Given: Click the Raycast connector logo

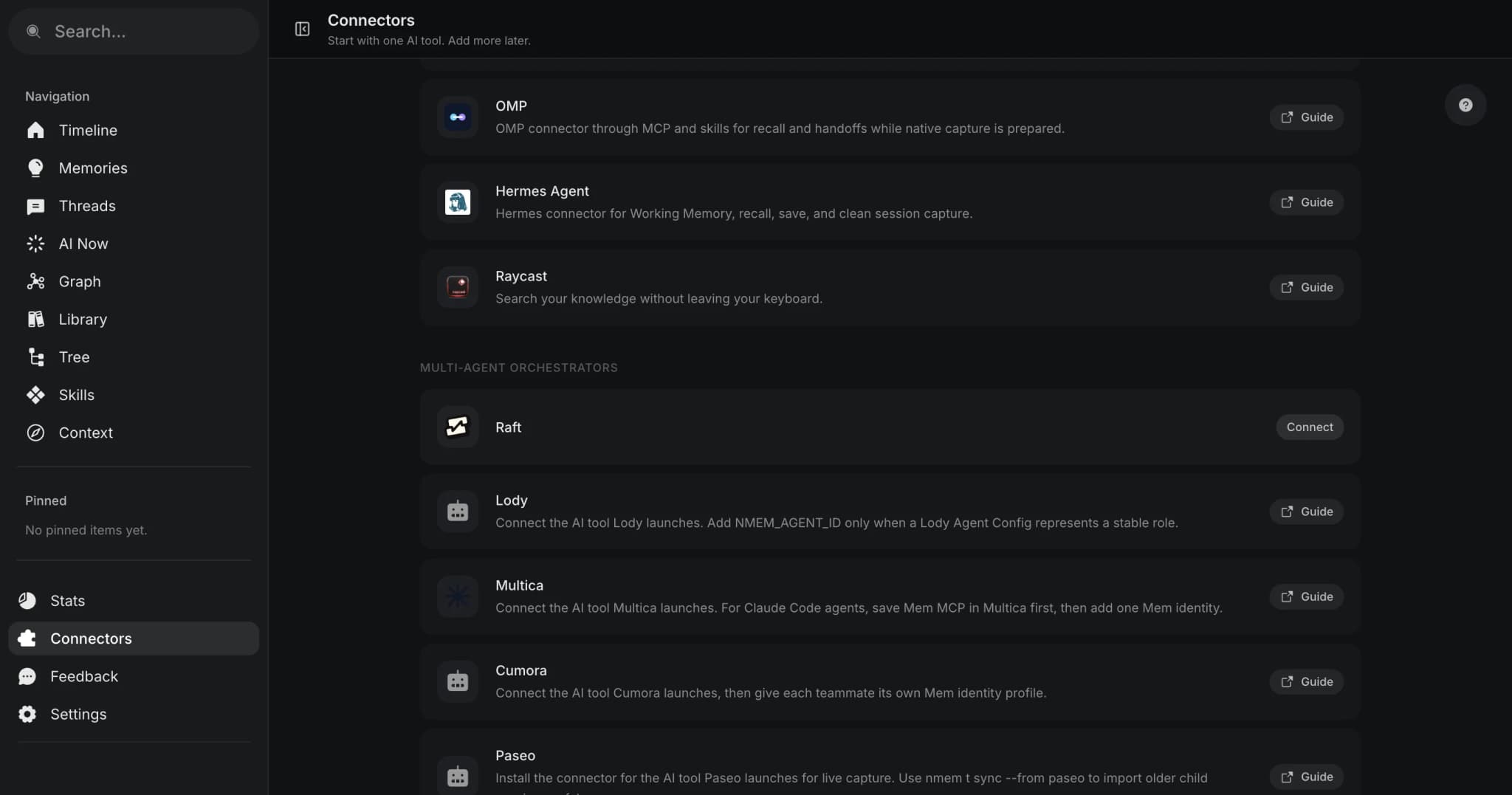Looking at the screenshot, I should coord(458,287).
